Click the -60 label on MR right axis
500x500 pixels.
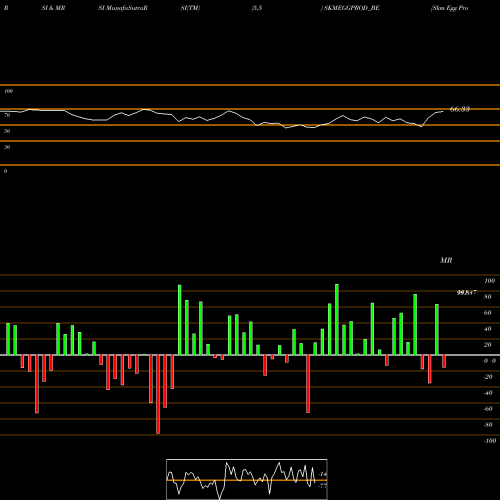pyautogui.click(x=488, y=409)
